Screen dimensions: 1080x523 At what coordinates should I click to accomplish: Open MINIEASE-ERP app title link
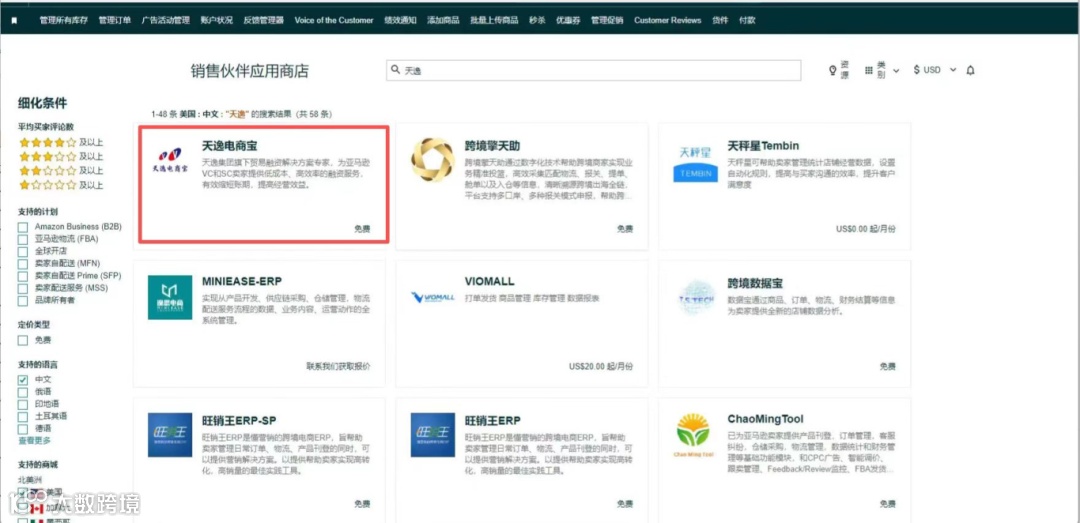(242, 281)
